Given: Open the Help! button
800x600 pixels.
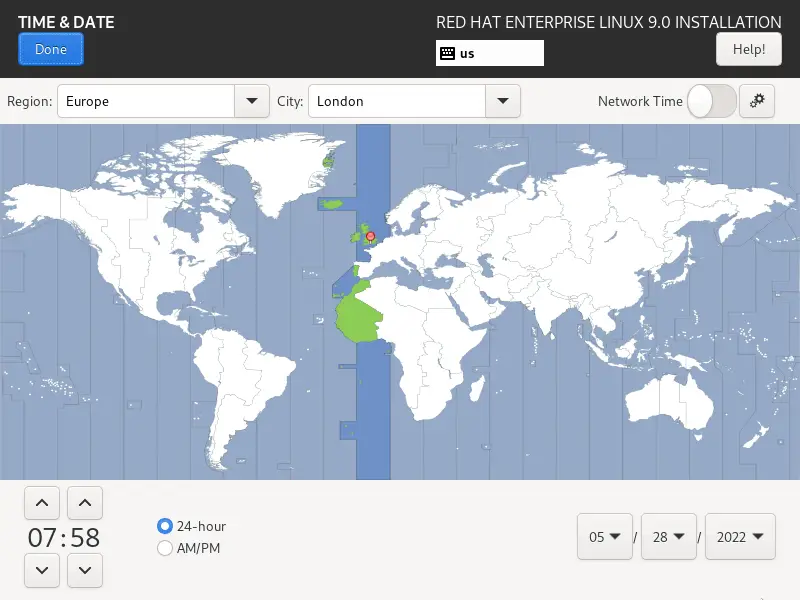Looking at the screenshot, I should click(x=748, y=49).
